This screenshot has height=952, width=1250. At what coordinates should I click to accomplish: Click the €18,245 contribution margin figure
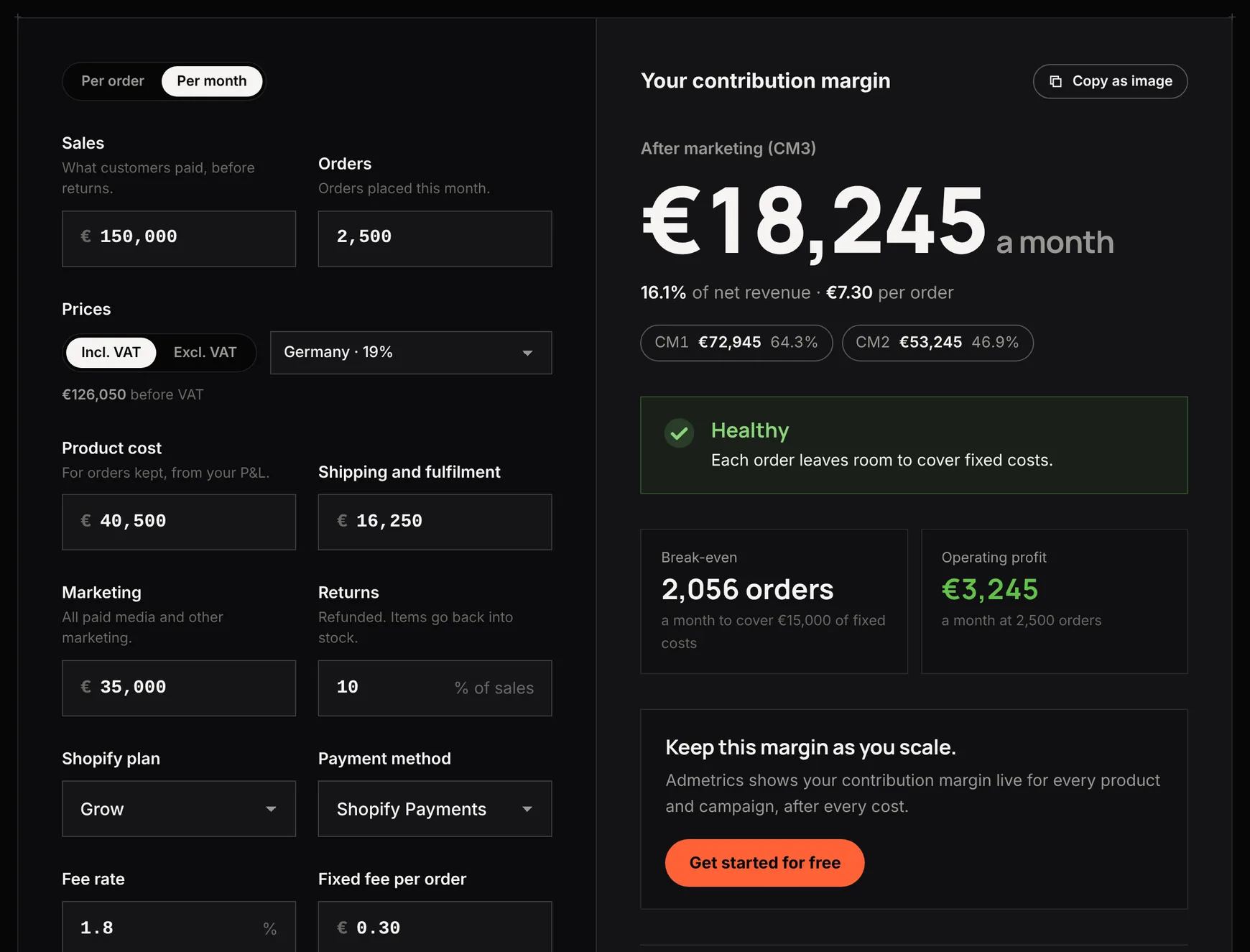[x=813, y=221]
